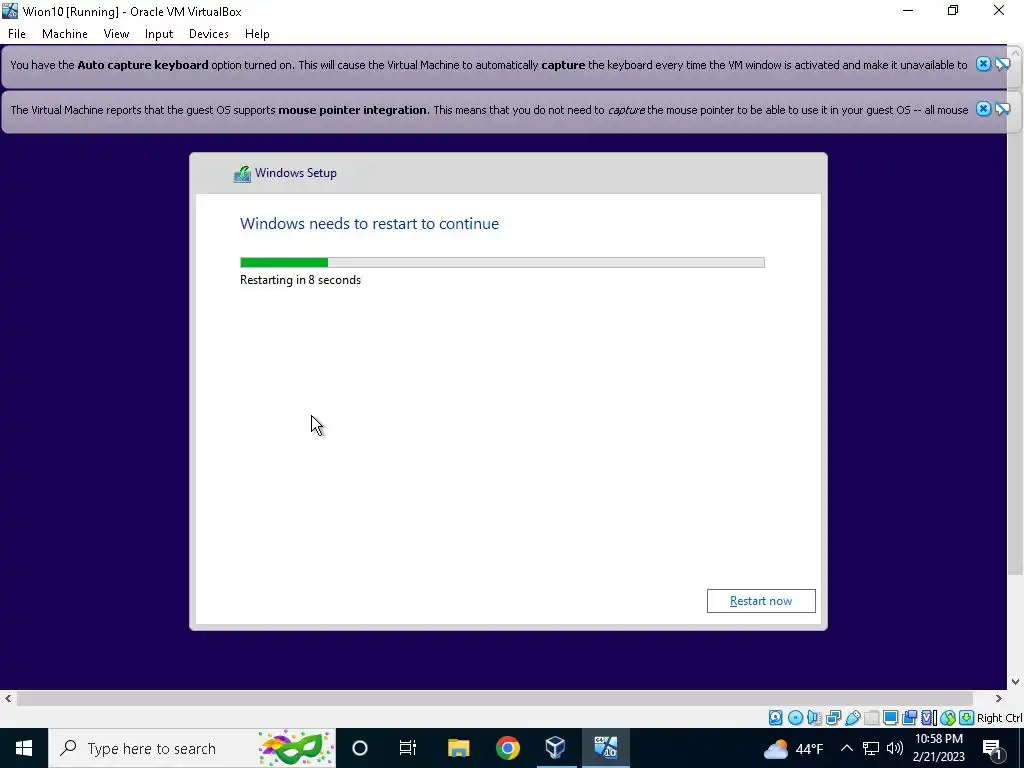
Task: Click the running Wion10 VM taskbar icon
Action: (x=605, y=748)
